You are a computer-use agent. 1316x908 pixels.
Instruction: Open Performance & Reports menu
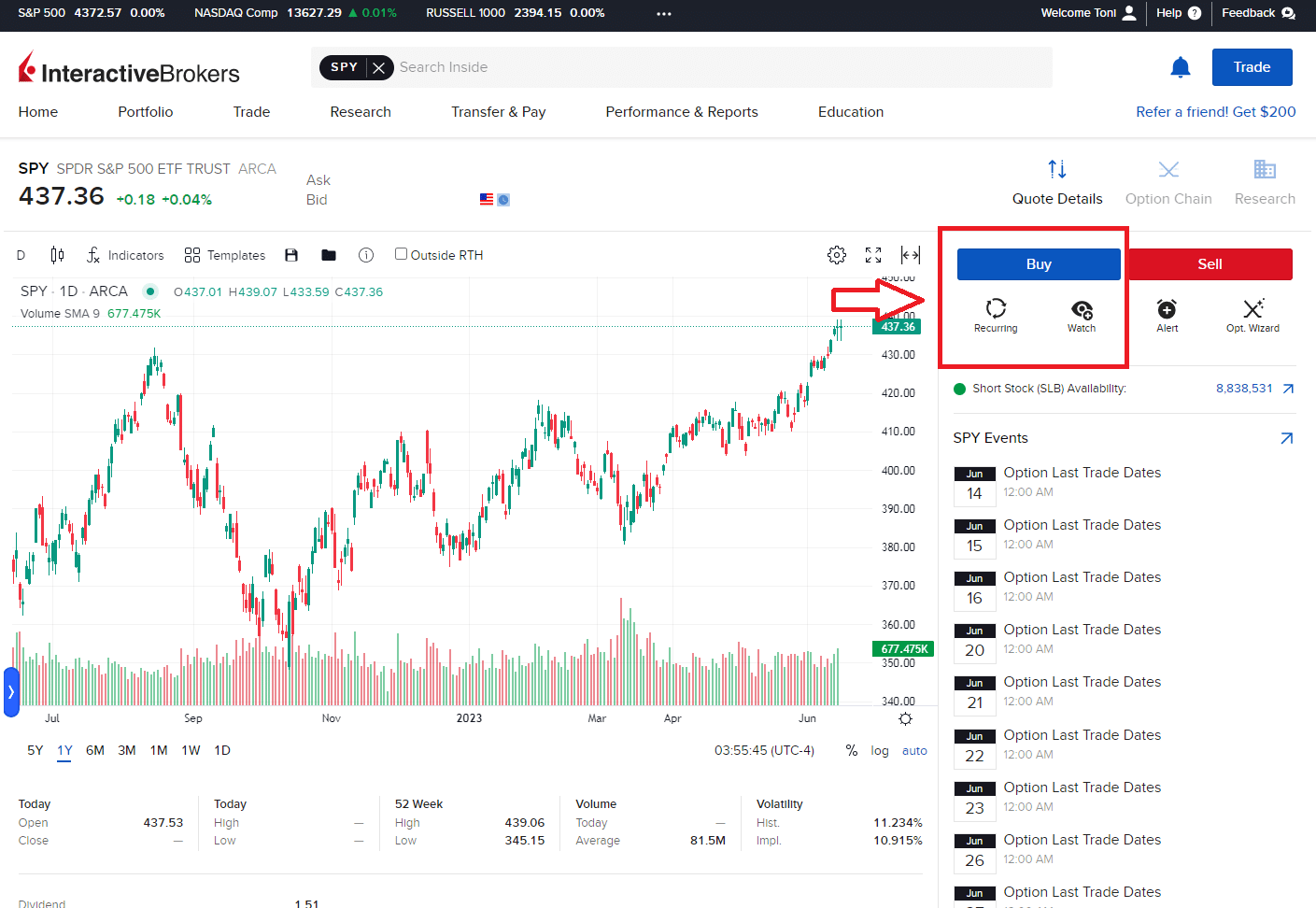click(x=682, y=112)
